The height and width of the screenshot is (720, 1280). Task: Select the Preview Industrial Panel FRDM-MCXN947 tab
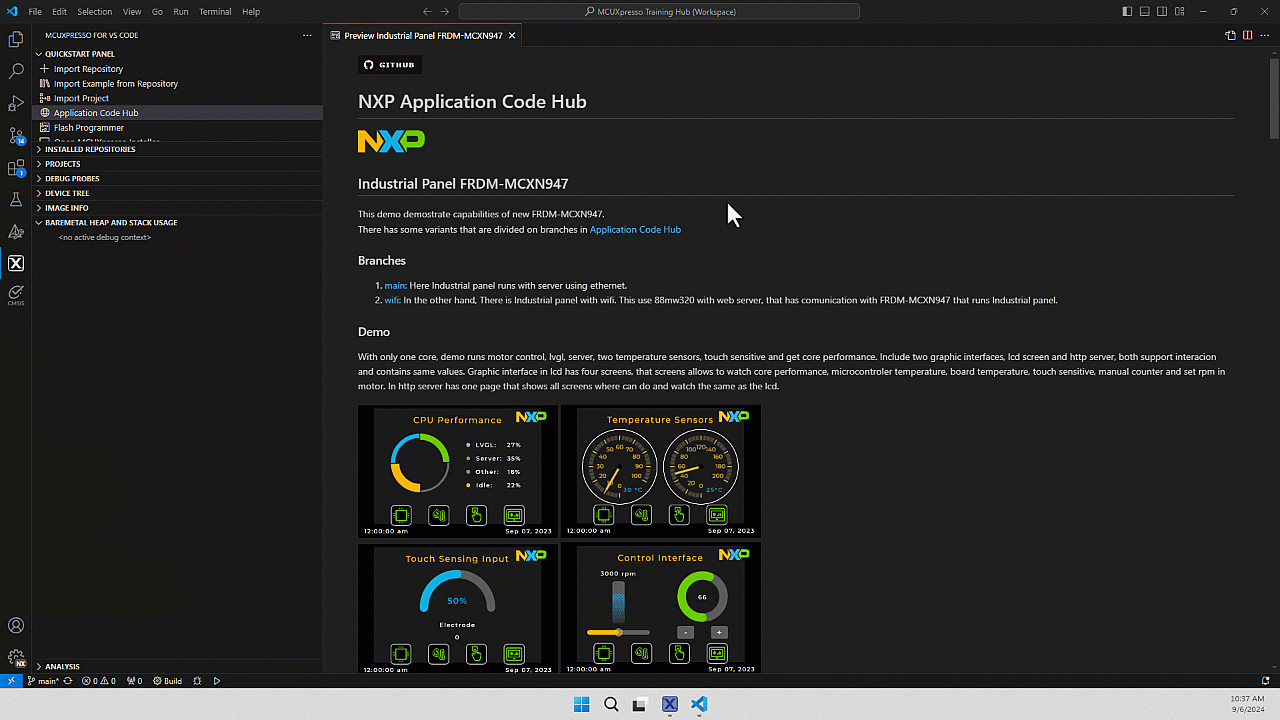[x=420, y=35]
